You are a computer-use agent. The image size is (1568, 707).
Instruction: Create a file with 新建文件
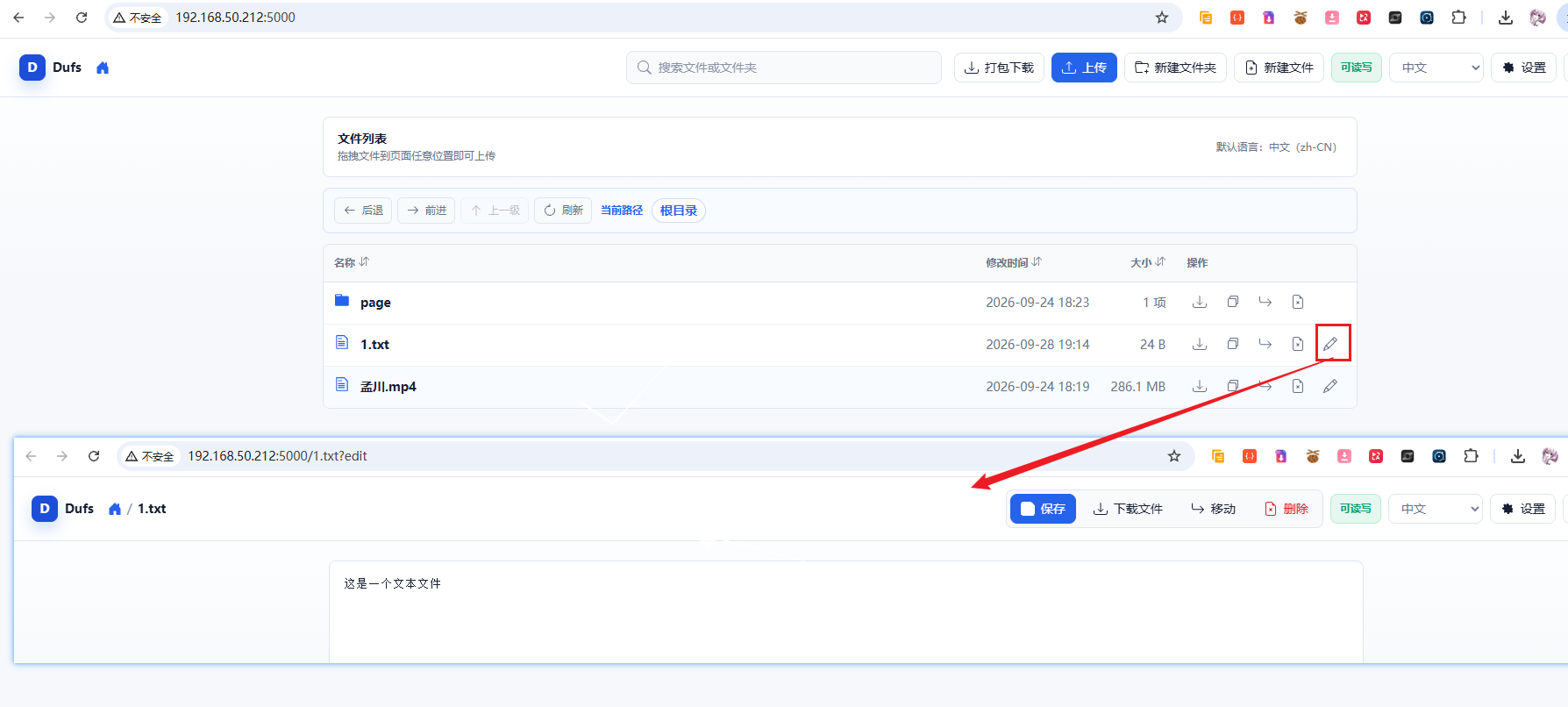[x=1279, y=68]
